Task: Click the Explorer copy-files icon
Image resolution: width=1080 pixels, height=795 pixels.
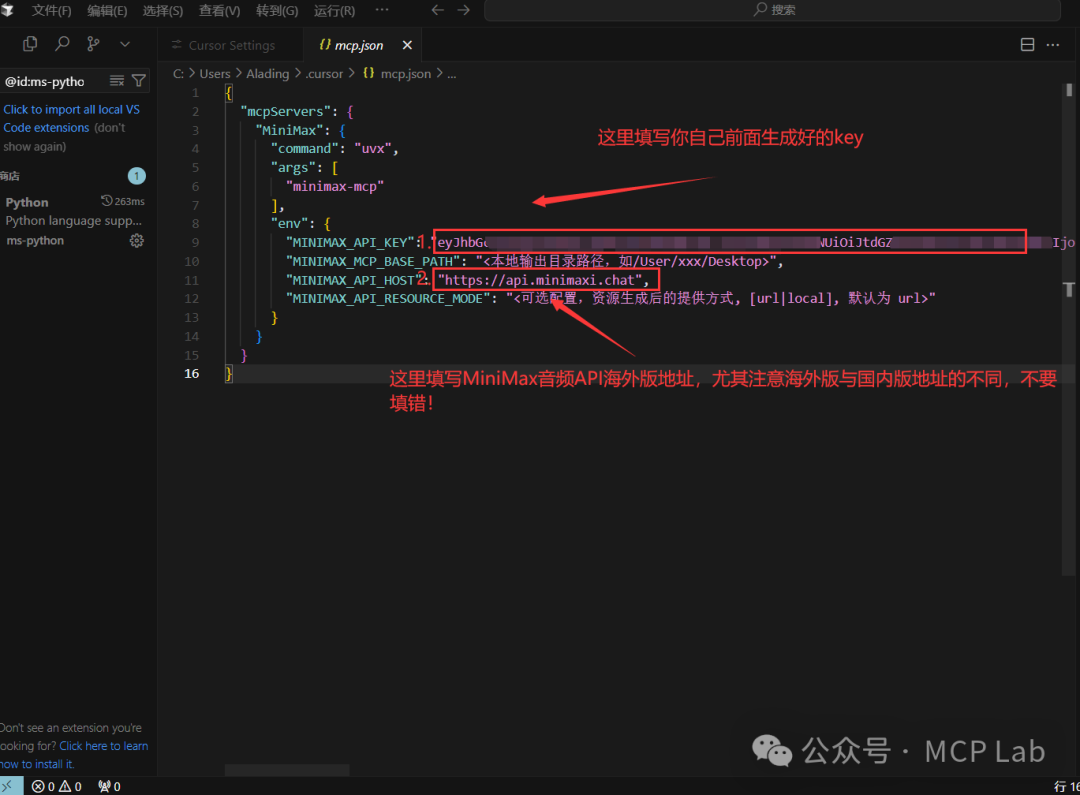Action: click(29, 44)
